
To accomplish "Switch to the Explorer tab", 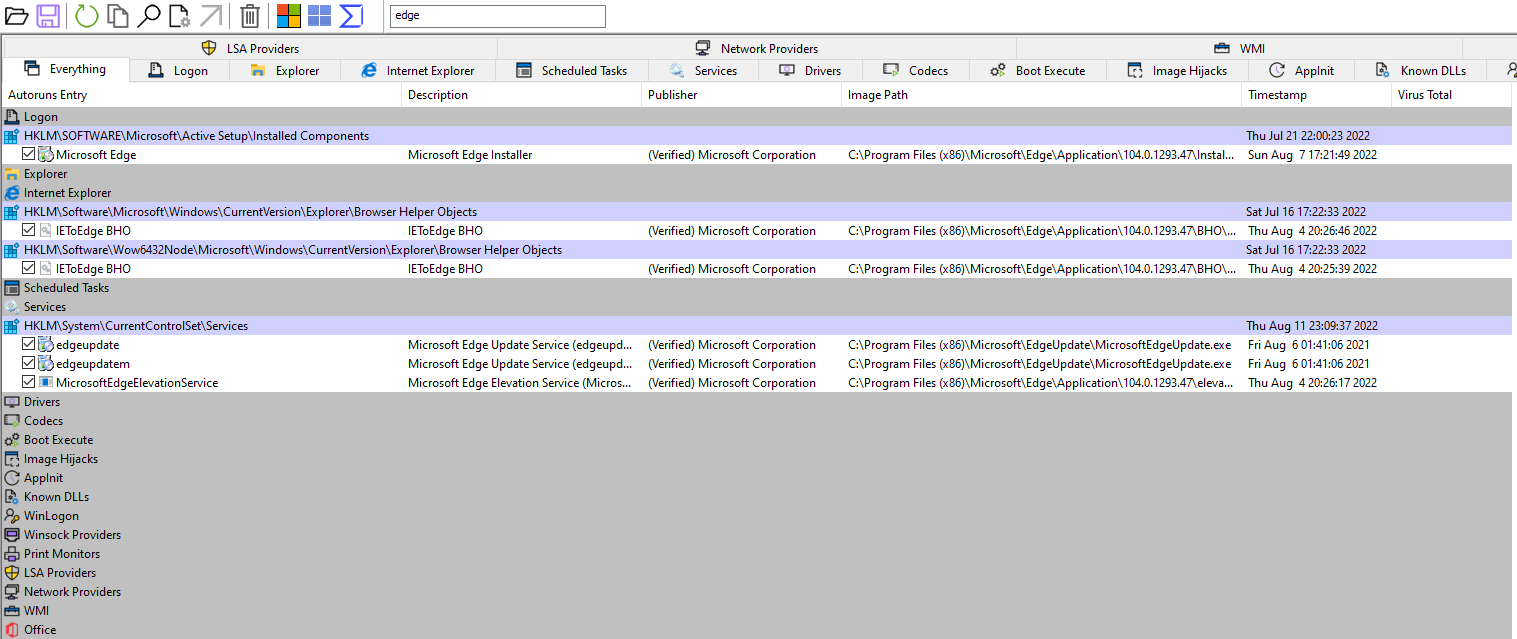I will [x=285, y=70].
